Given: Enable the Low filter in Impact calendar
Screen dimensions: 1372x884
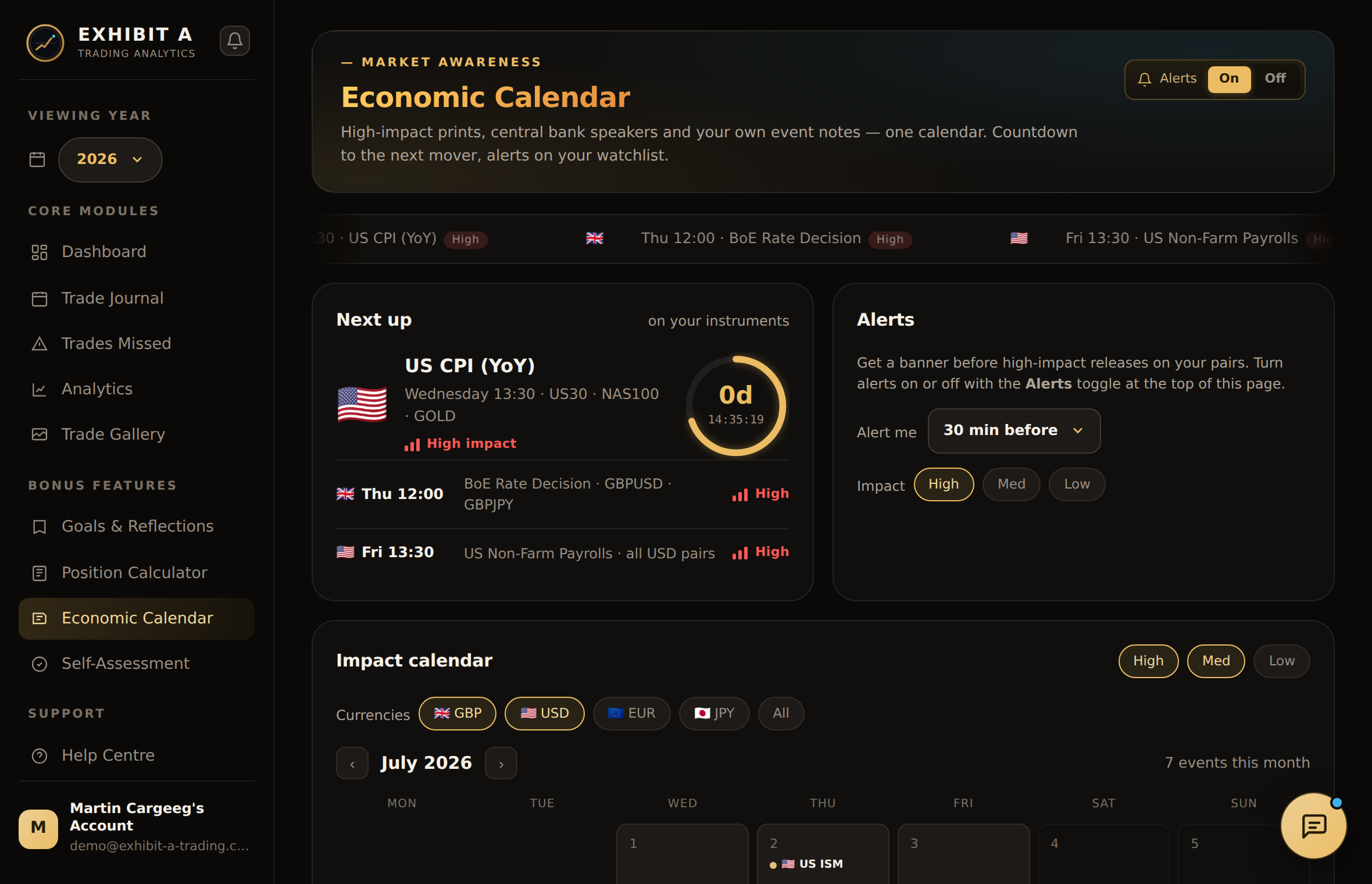Looking at the screenshot, I should pos(1281,661).
